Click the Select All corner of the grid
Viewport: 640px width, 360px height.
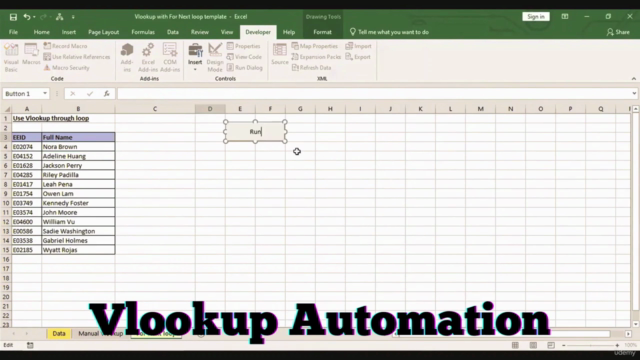coord(7,109)
